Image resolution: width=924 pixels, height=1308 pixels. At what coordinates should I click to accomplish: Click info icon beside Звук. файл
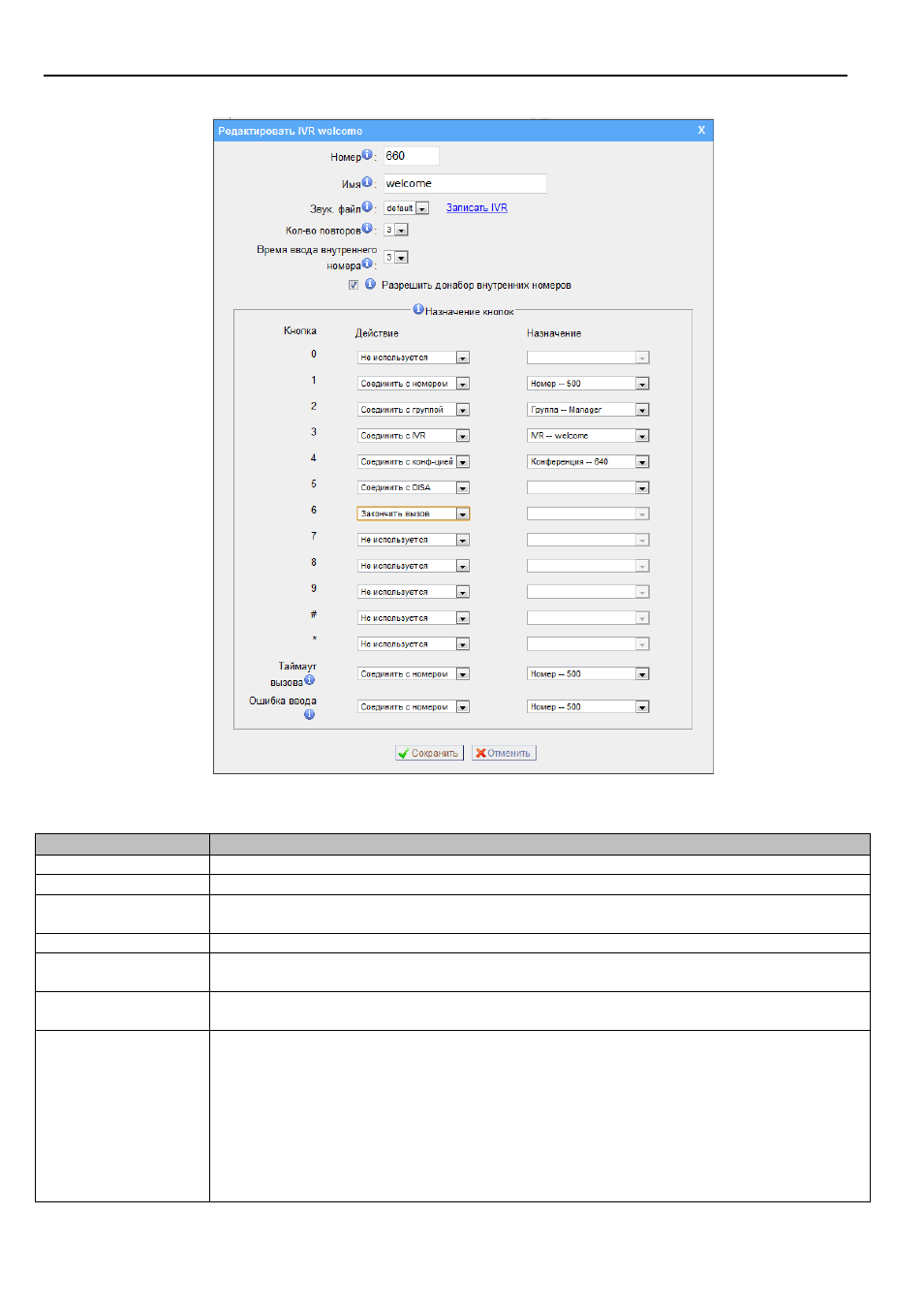367,206
